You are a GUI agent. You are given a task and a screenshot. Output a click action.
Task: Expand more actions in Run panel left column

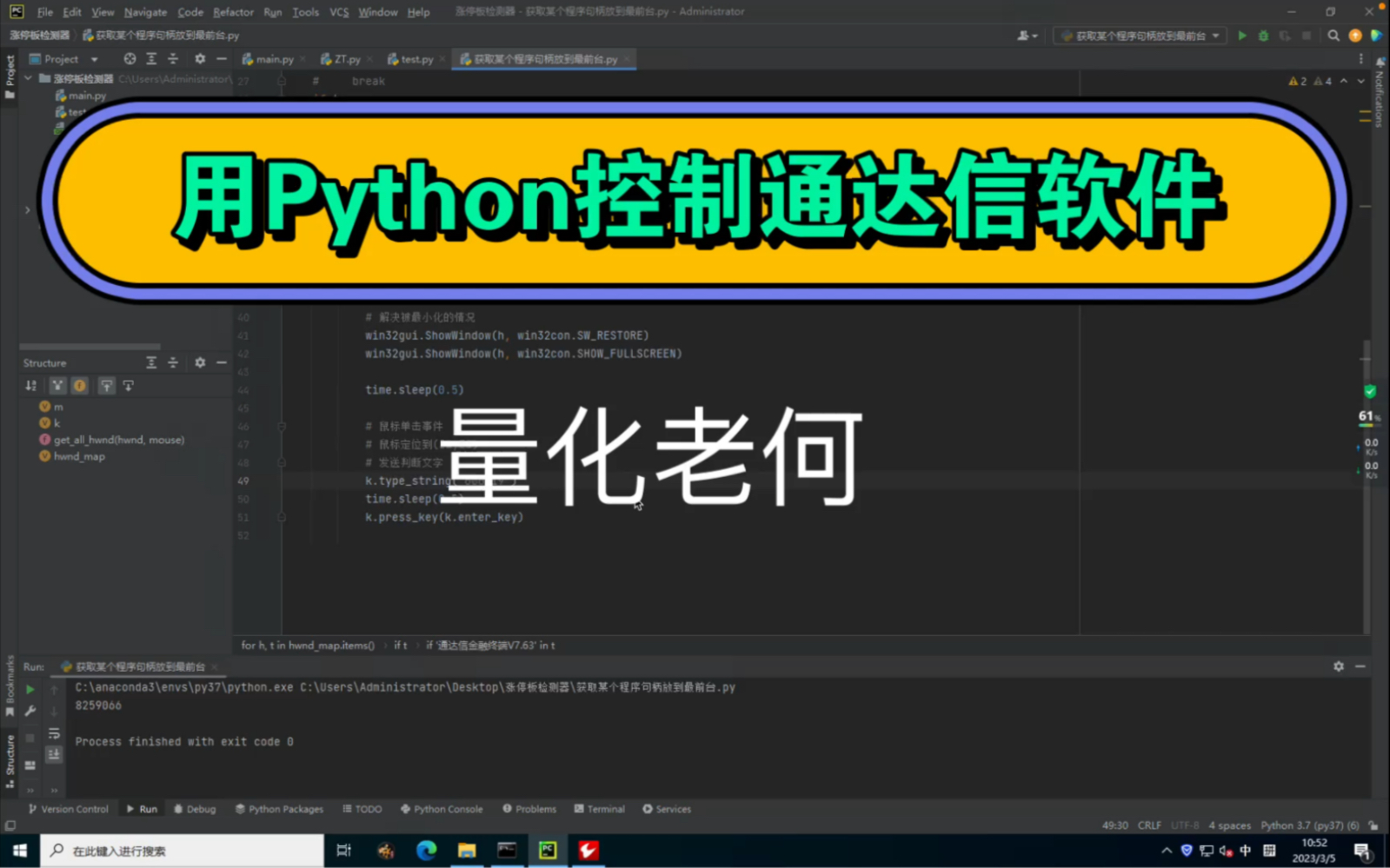[x=30, y=790]
